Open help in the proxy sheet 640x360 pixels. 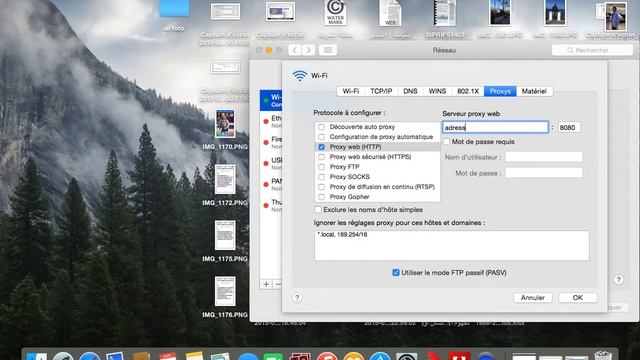click(x=297, y=298)
